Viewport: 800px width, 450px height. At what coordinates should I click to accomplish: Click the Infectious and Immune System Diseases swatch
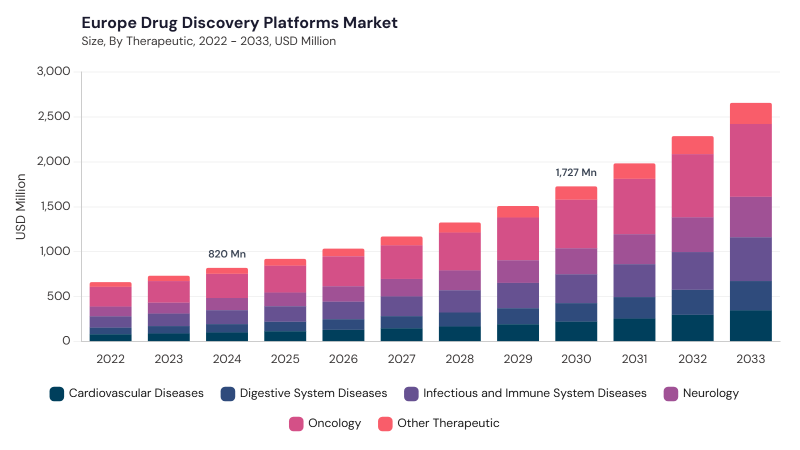pyautogui.click(x=411, y=394)
